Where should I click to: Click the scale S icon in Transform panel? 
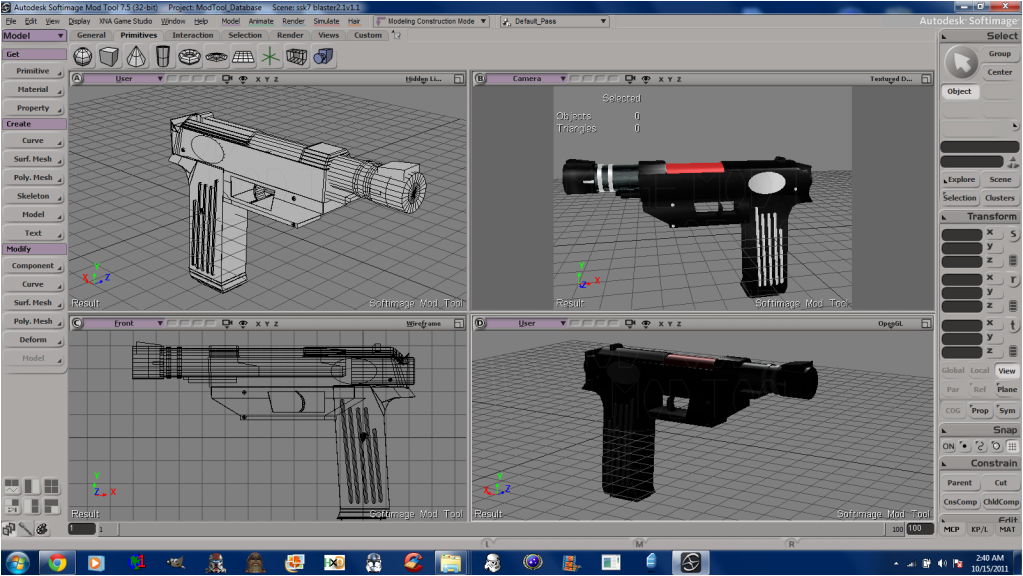pyautogui.click(x=1013, y=234)
